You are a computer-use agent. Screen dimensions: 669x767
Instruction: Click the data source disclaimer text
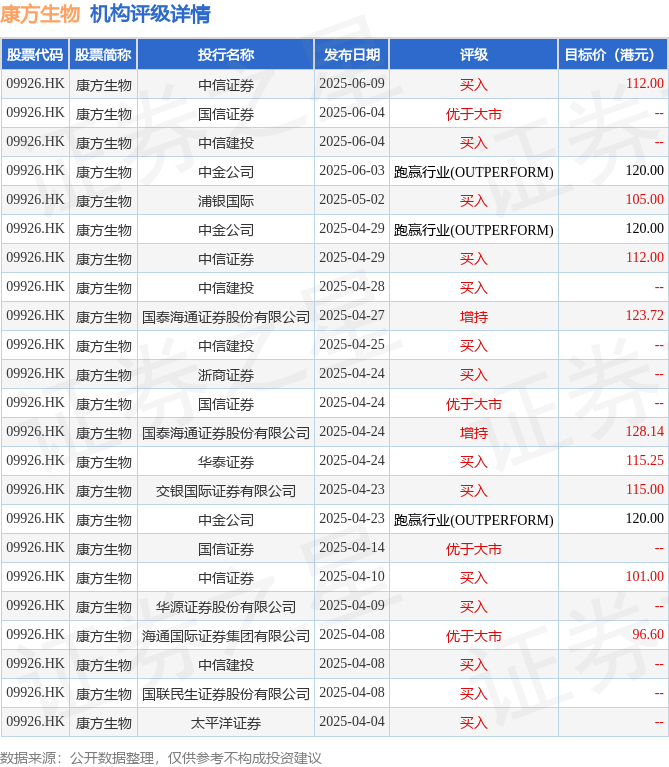[161, 758]
